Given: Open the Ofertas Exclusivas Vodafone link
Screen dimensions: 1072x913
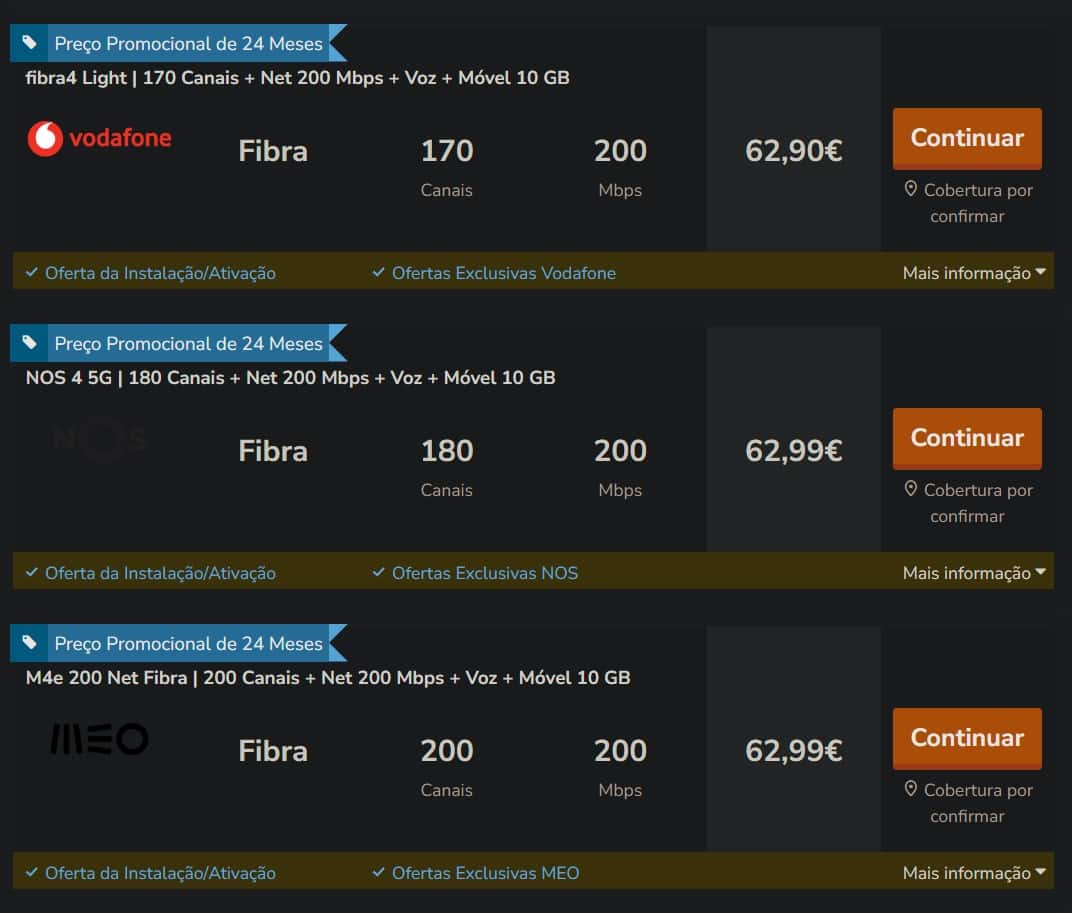Looking at the screenshot, I should [x=503, y=273].
